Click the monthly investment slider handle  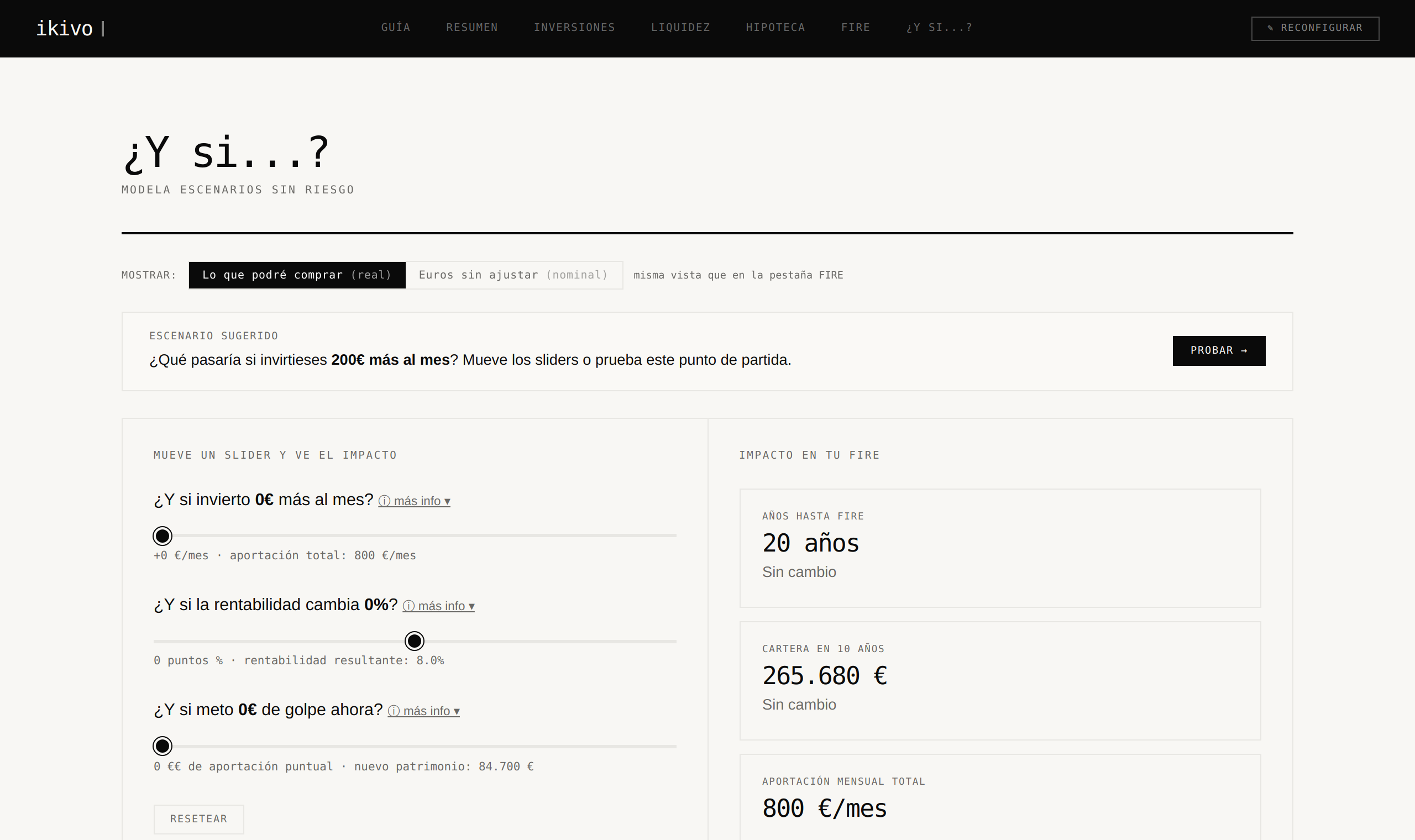click(x=163, y=535)
